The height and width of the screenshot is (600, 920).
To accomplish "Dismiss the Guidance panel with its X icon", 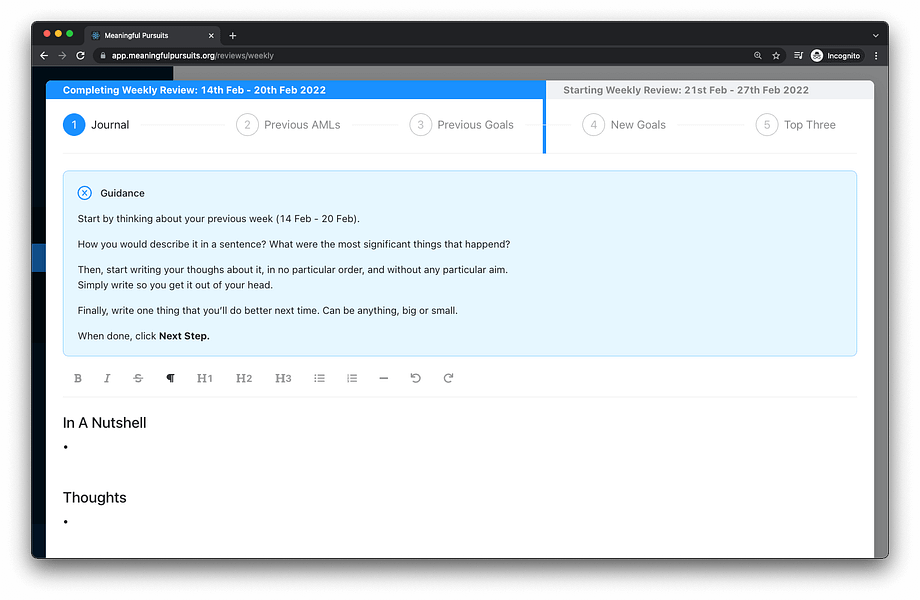I will pos(84,193).
